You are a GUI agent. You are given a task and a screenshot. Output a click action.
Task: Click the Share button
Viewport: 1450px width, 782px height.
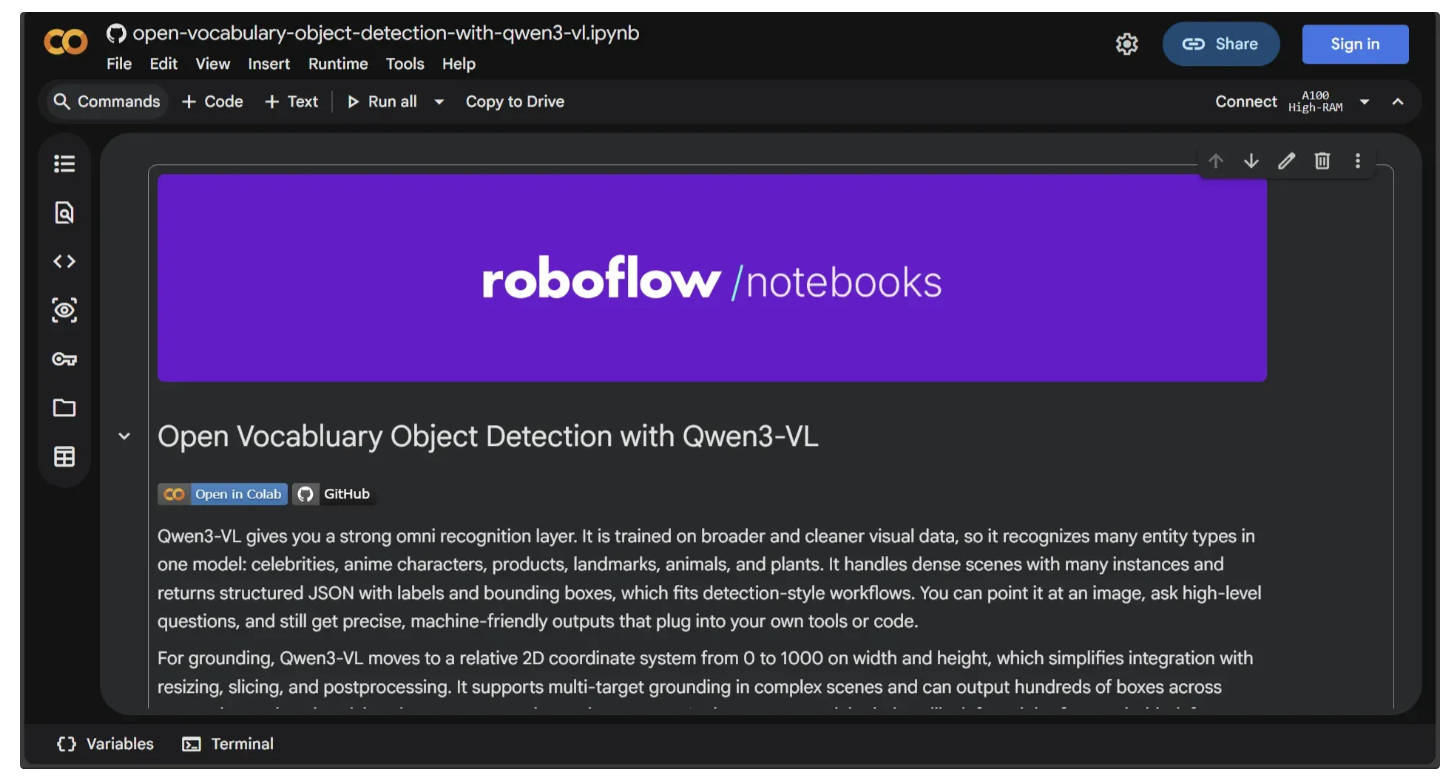pyautogui.click(x=1221, y=44)
